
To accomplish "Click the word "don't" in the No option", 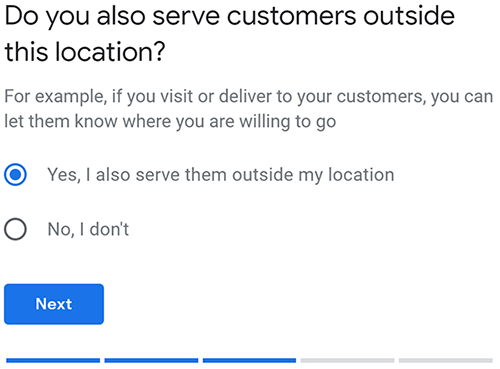I will click(109, 229).
